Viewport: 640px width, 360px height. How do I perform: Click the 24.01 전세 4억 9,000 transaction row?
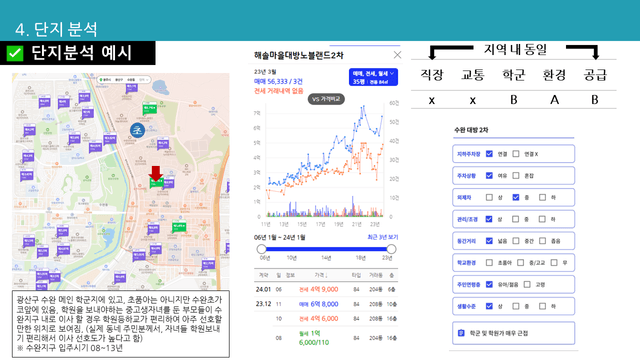[326, 289]
